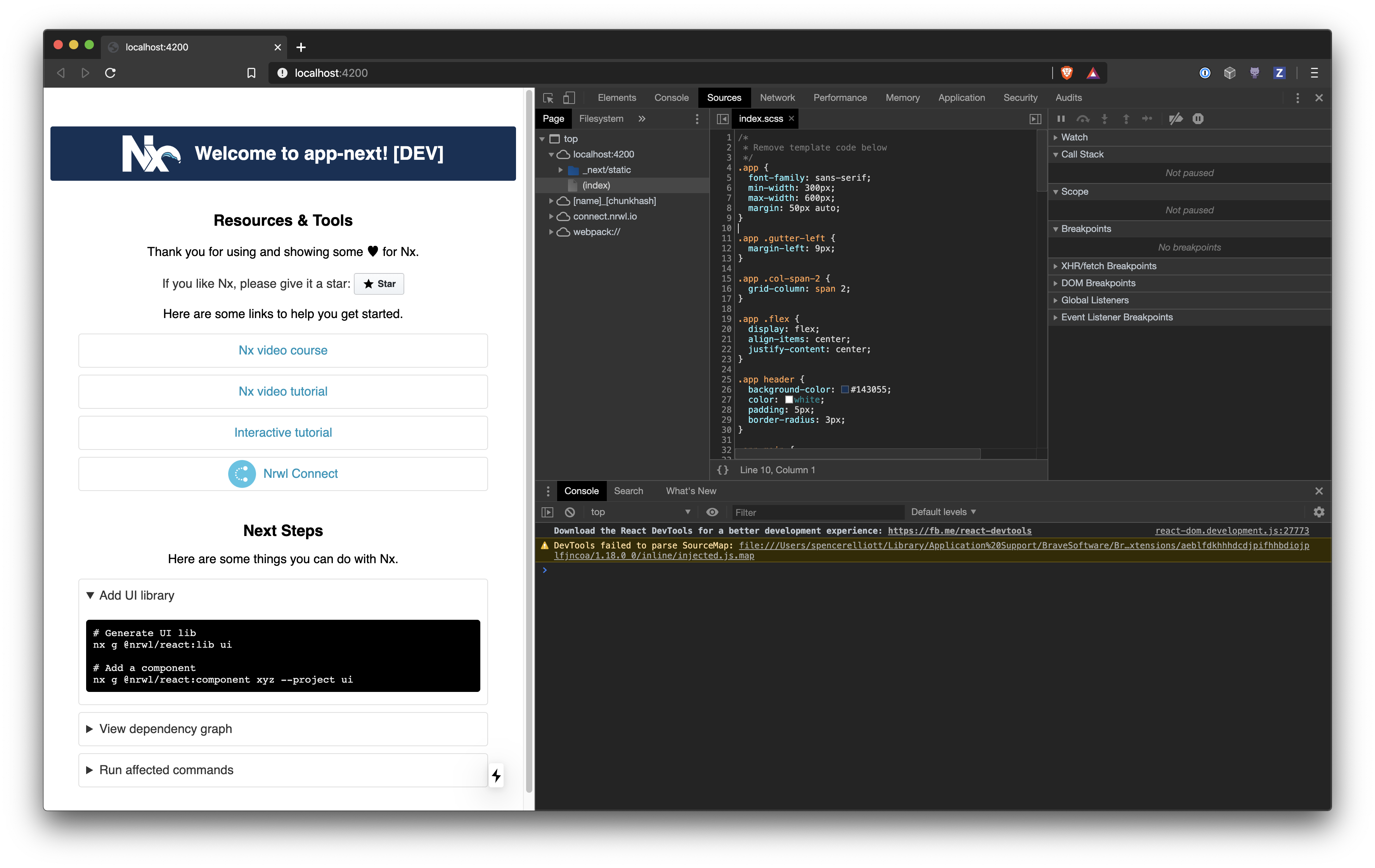Toggle pause on exceptions icon

point(1198,119)
